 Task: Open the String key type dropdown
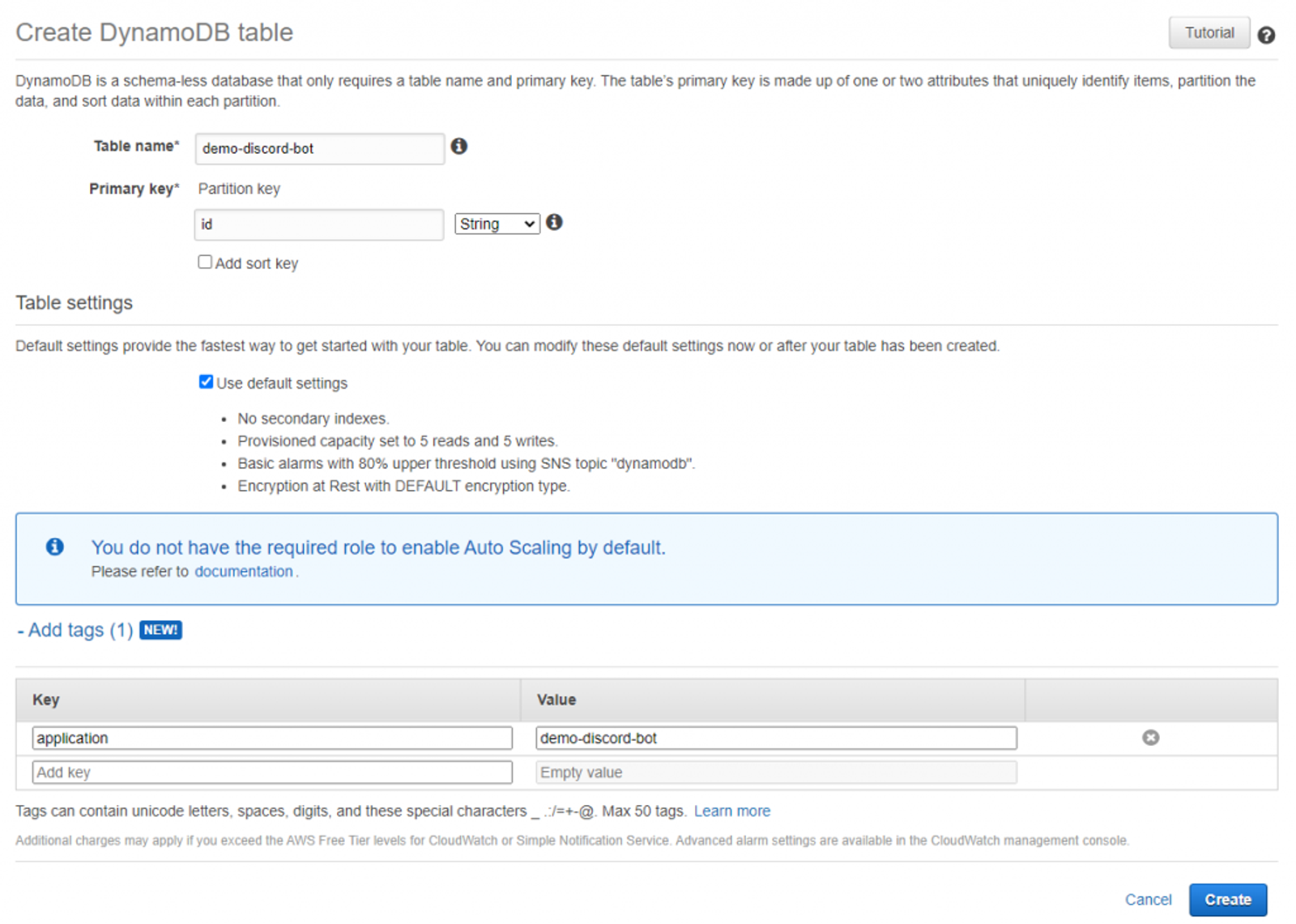click(497, 224)
